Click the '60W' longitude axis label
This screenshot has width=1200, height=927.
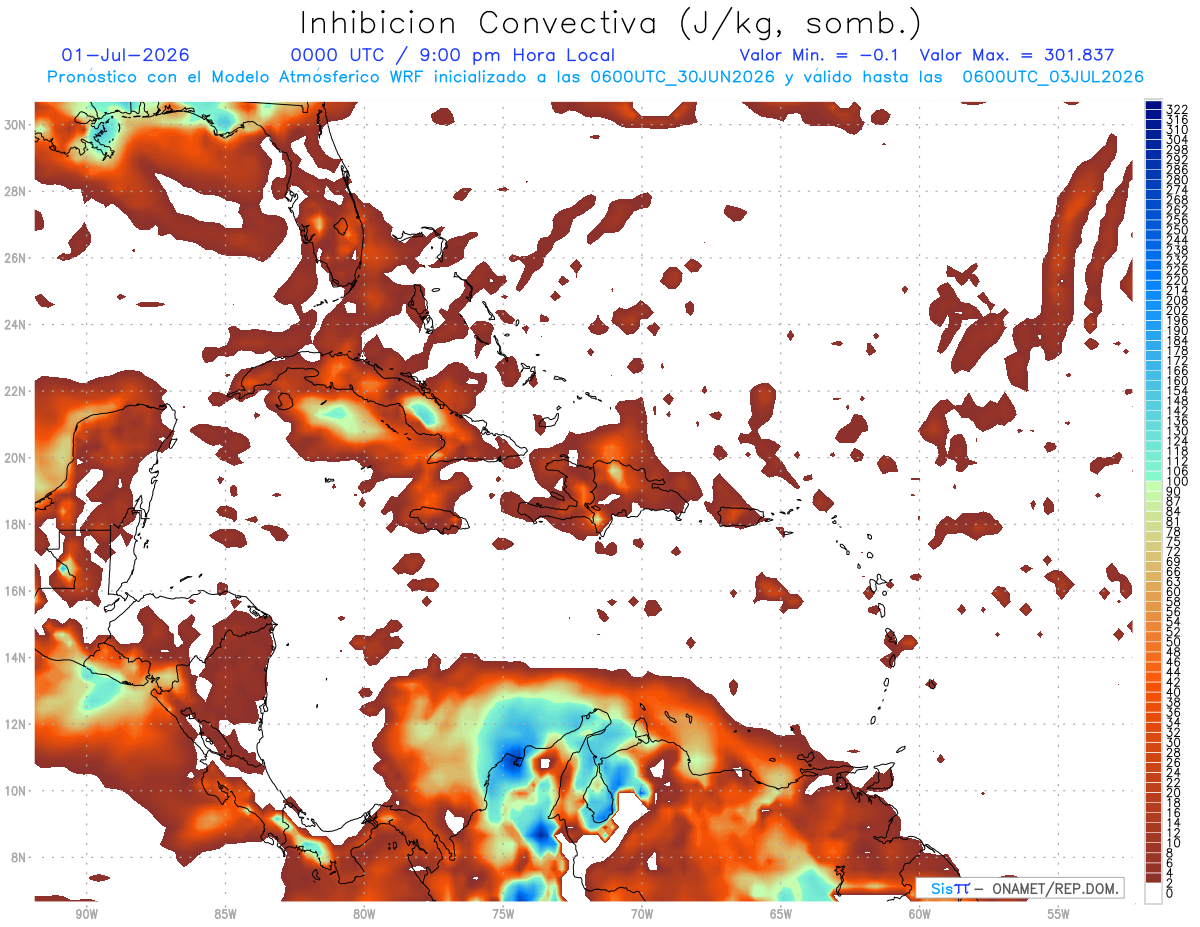[x=920, y=914]
